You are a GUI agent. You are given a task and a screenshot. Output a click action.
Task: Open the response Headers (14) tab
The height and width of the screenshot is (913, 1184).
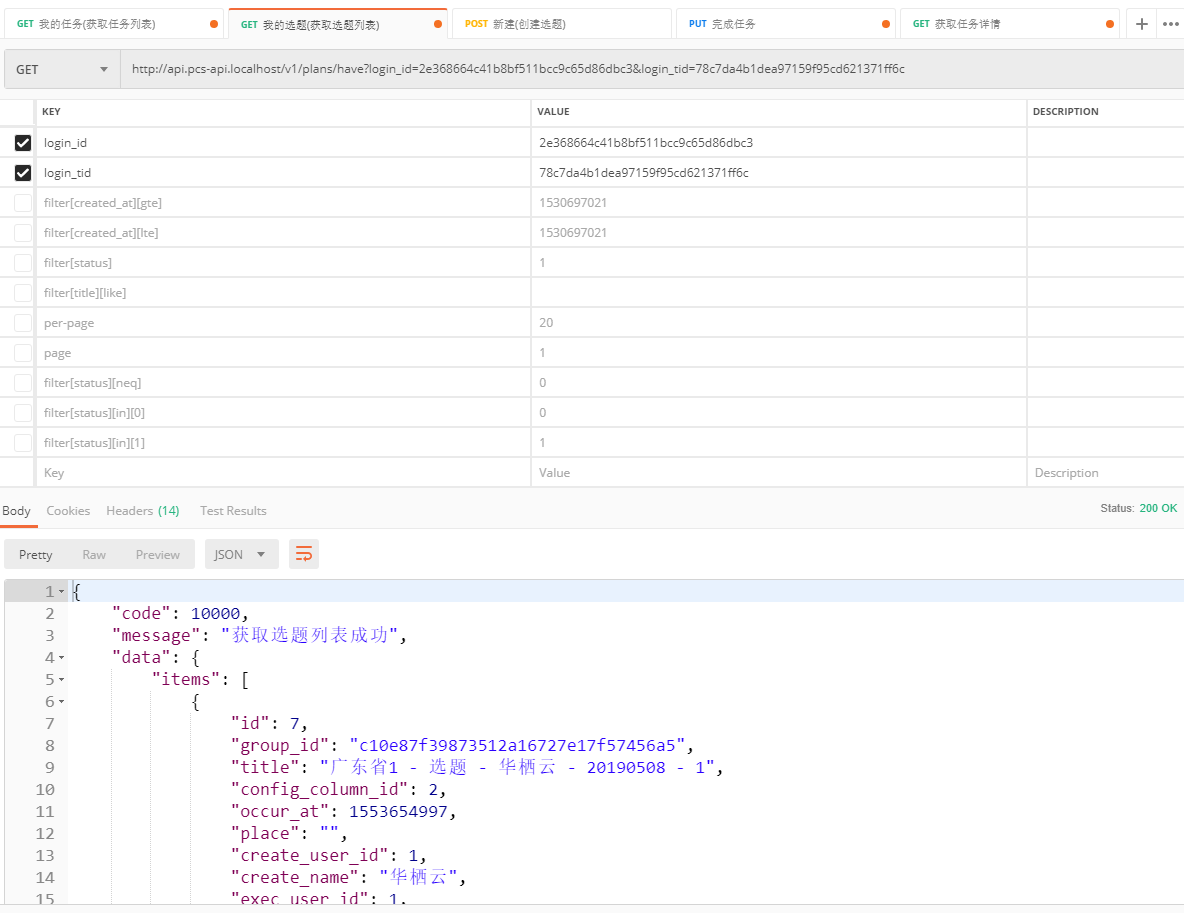click(x=143, y=511)
